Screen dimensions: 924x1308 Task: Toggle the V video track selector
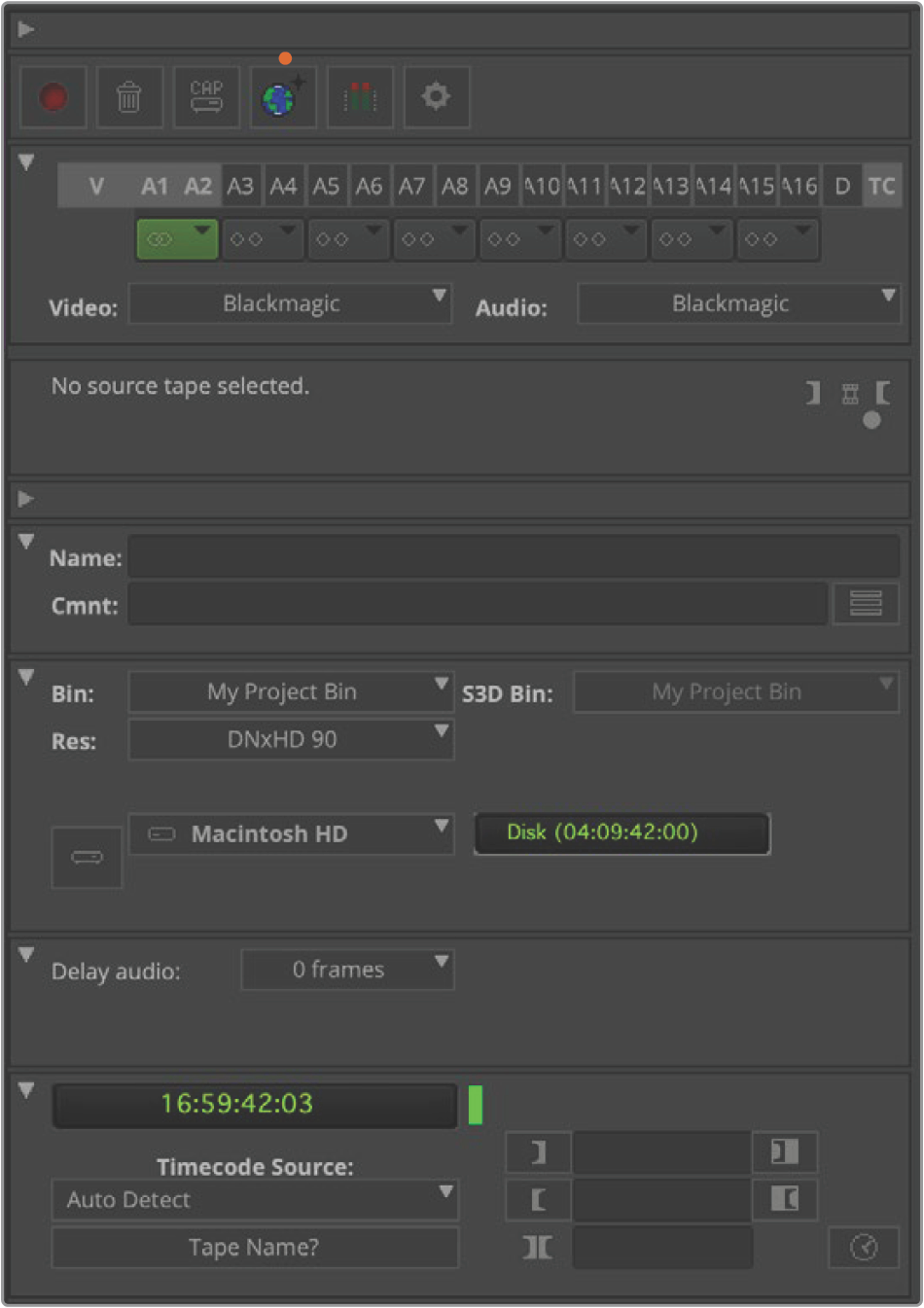(95, 186)
